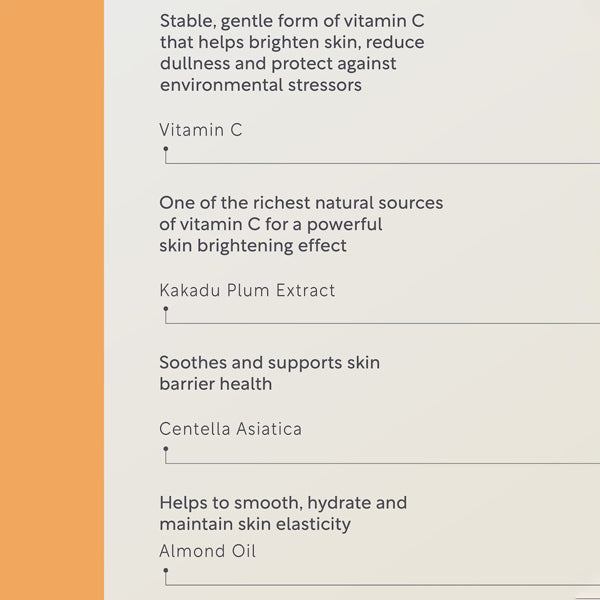Click the text 'barrier health'
Viewport: 600px width, 600px height.
(215, 384)
